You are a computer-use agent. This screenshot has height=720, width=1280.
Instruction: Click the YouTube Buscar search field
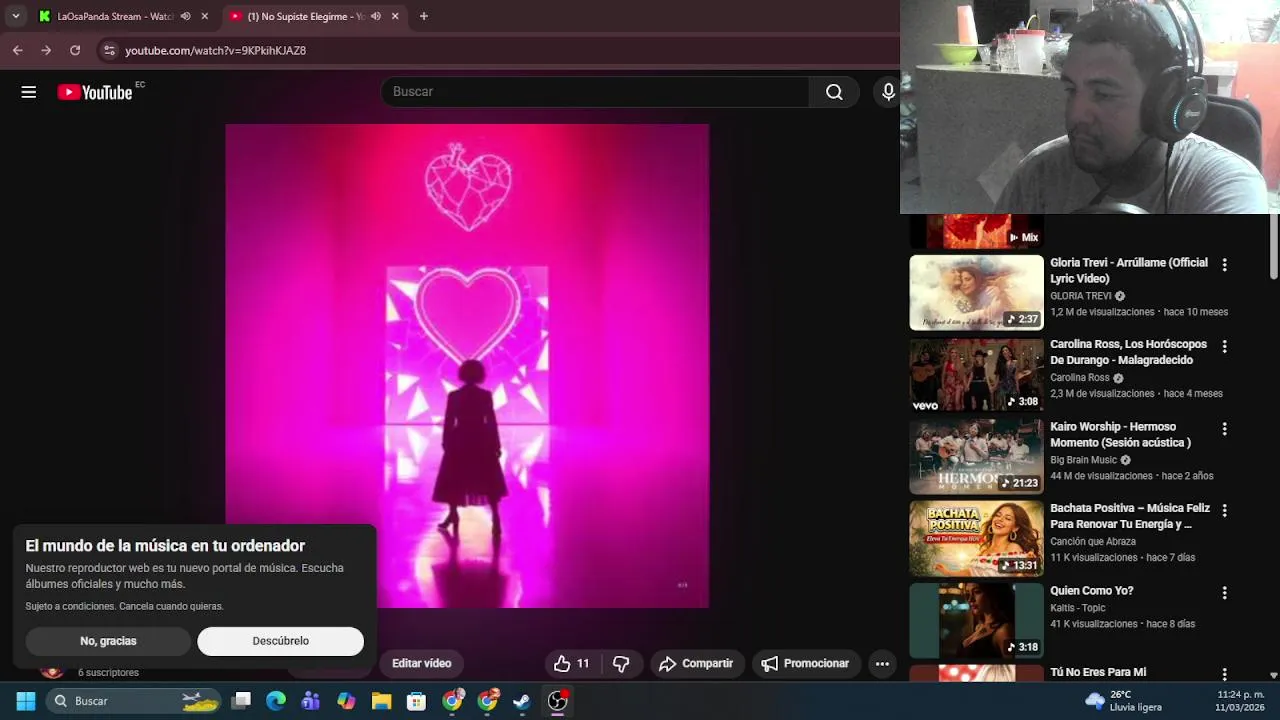(595, 92)
